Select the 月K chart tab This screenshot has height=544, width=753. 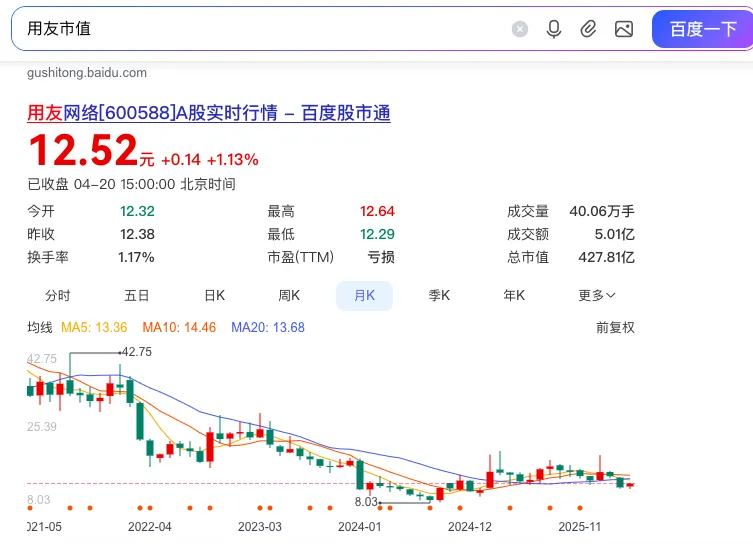[x=364, y=295]
